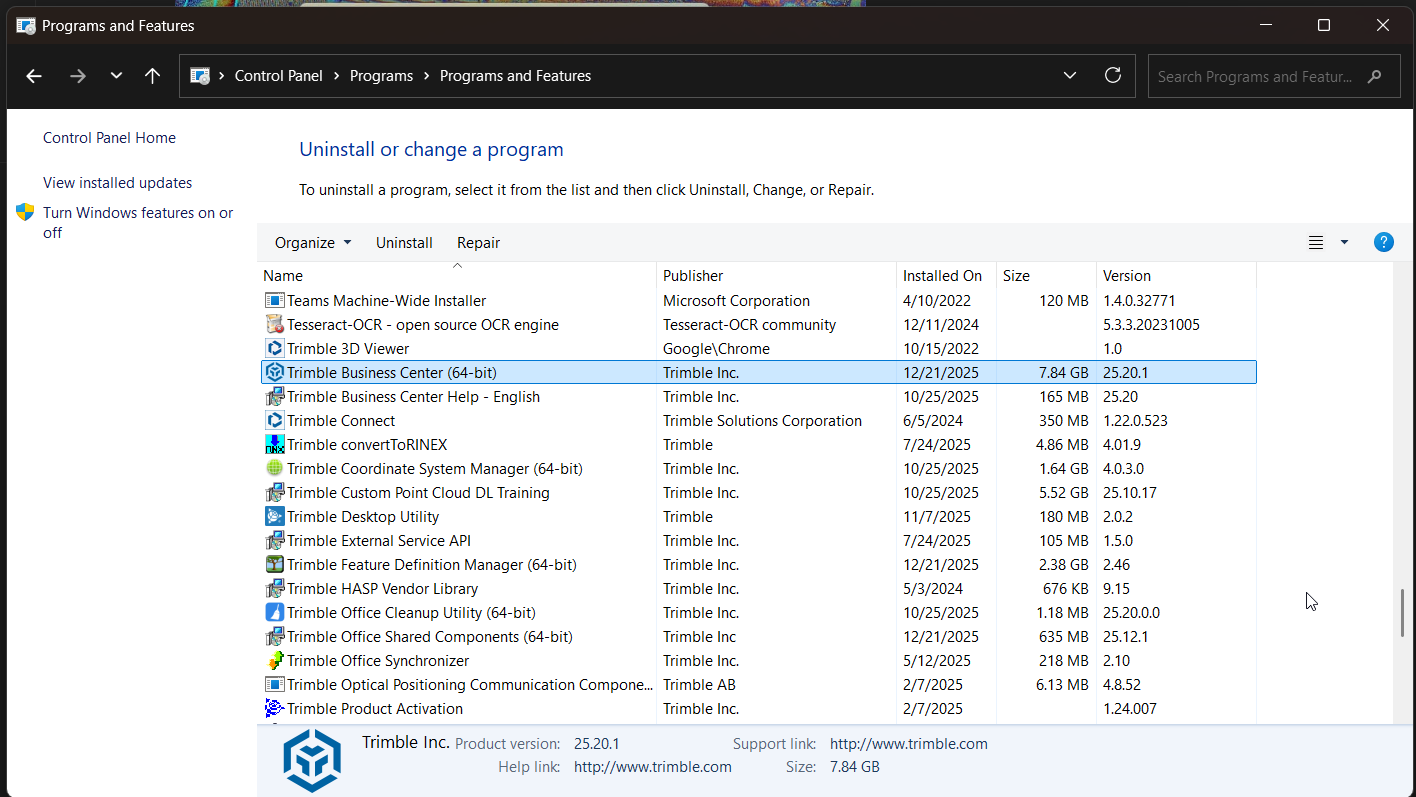Sort the list by Installed On column
This screenshot has height=797, width=1416.
942,276
